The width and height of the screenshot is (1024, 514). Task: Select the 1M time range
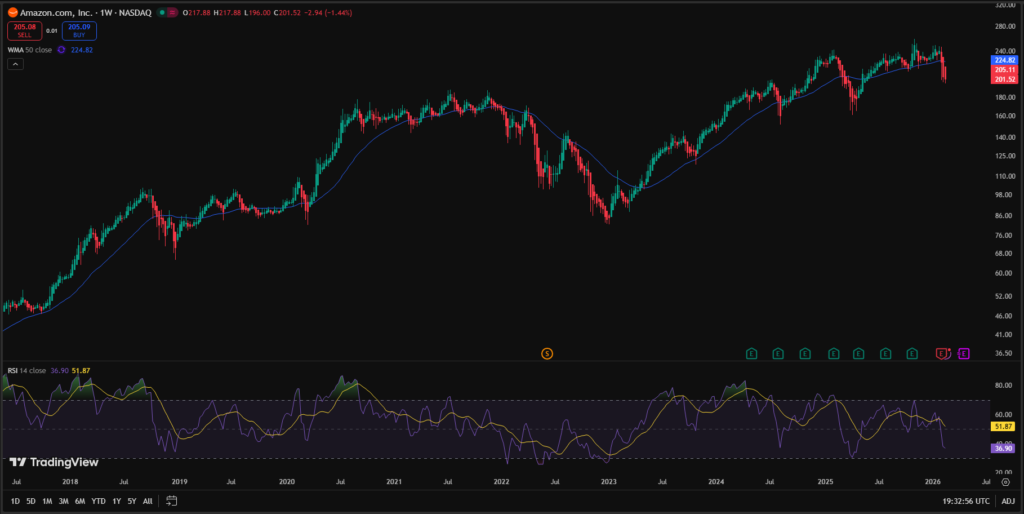[47, 501]
